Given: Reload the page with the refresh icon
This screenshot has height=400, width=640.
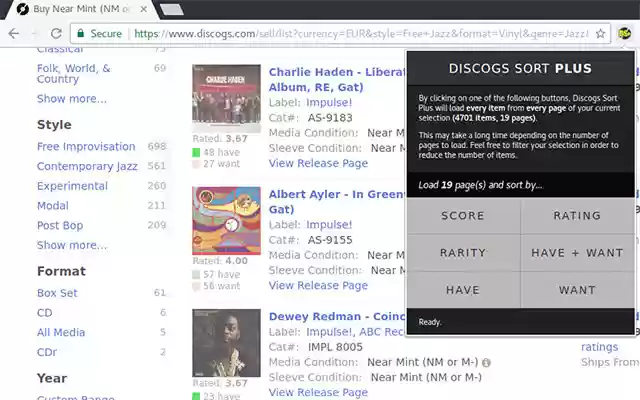Looking at the screenshot, I should (56, 33).
